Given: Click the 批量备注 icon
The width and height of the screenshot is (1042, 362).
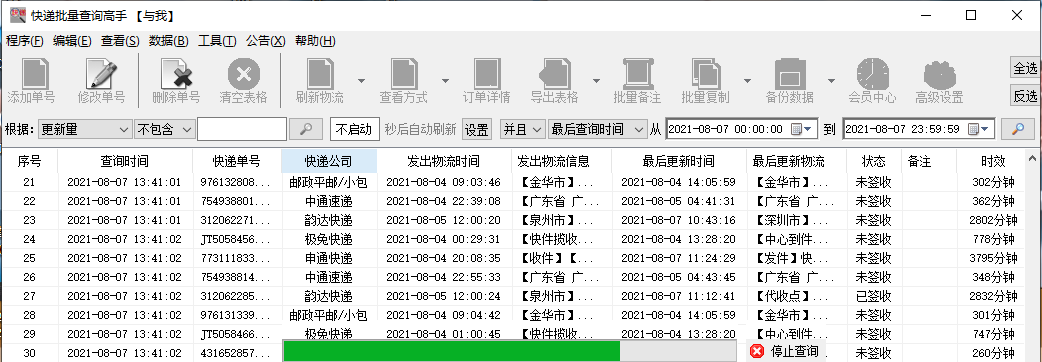Looking at the screenshot, I should pyautogui.click(x=637, y=73).
